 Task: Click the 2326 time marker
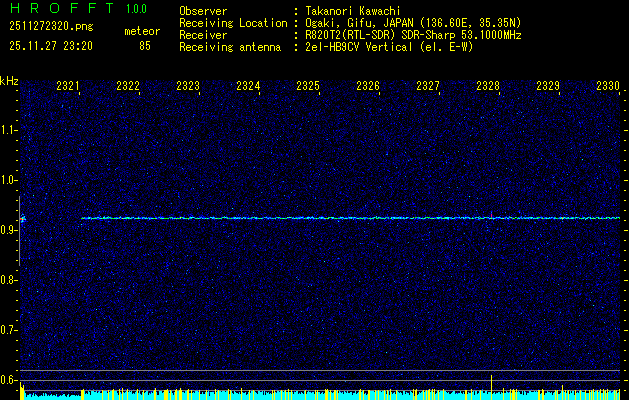(368, 85)
